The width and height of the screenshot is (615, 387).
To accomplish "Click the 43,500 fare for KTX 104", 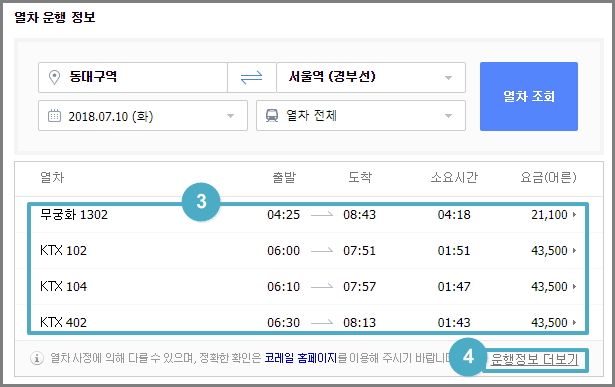I will click(549, 286).
